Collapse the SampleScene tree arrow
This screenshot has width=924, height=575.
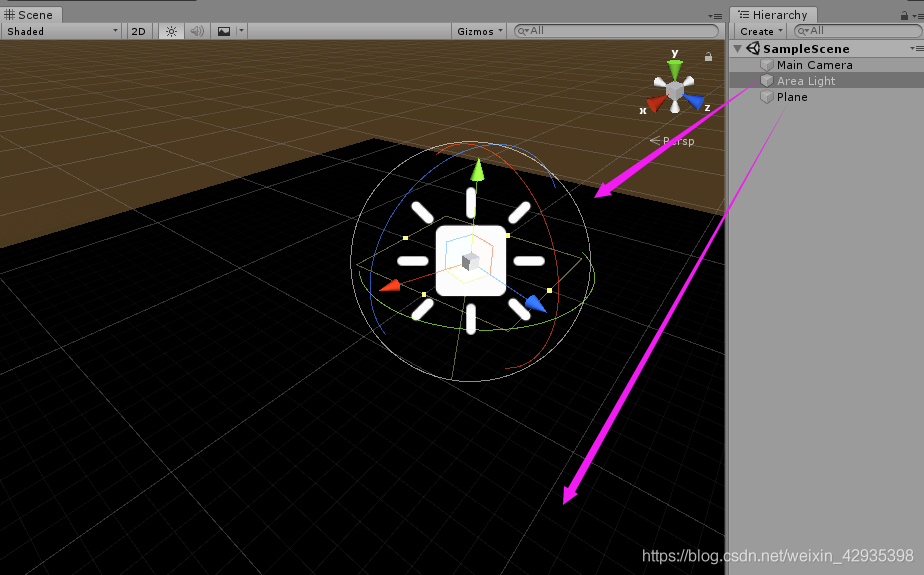pos(738,49)
